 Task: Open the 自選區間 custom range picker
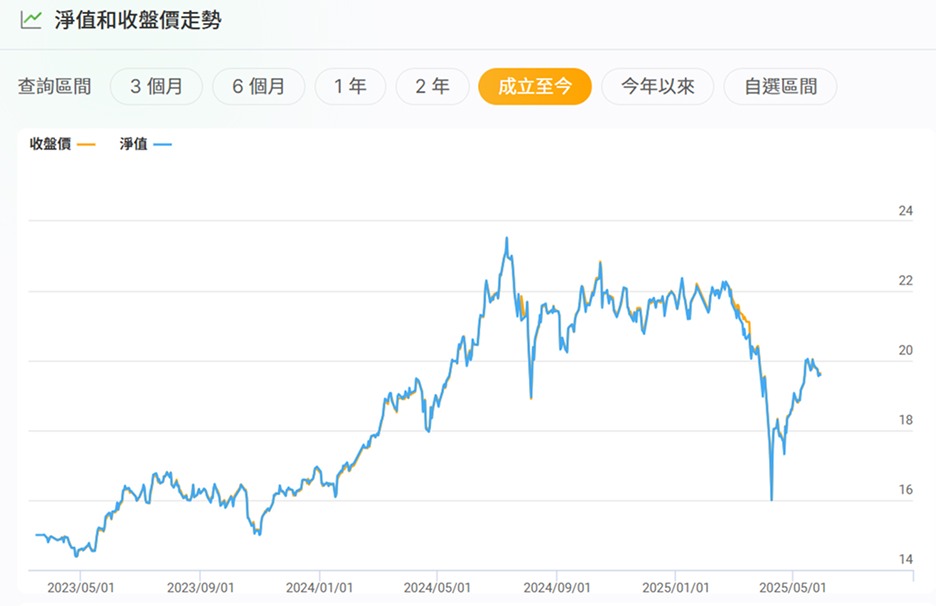pyautogui.click(x=780, y=87)
